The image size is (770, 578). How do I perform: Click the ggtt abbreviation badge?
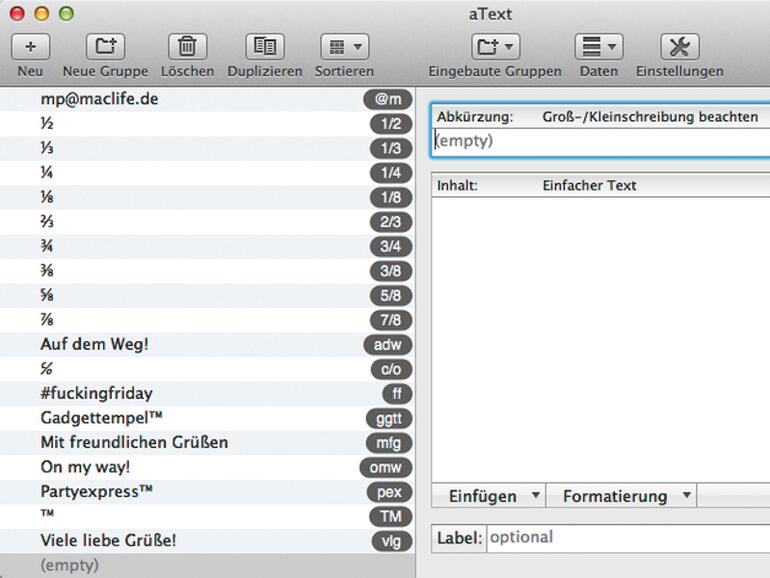389,418
